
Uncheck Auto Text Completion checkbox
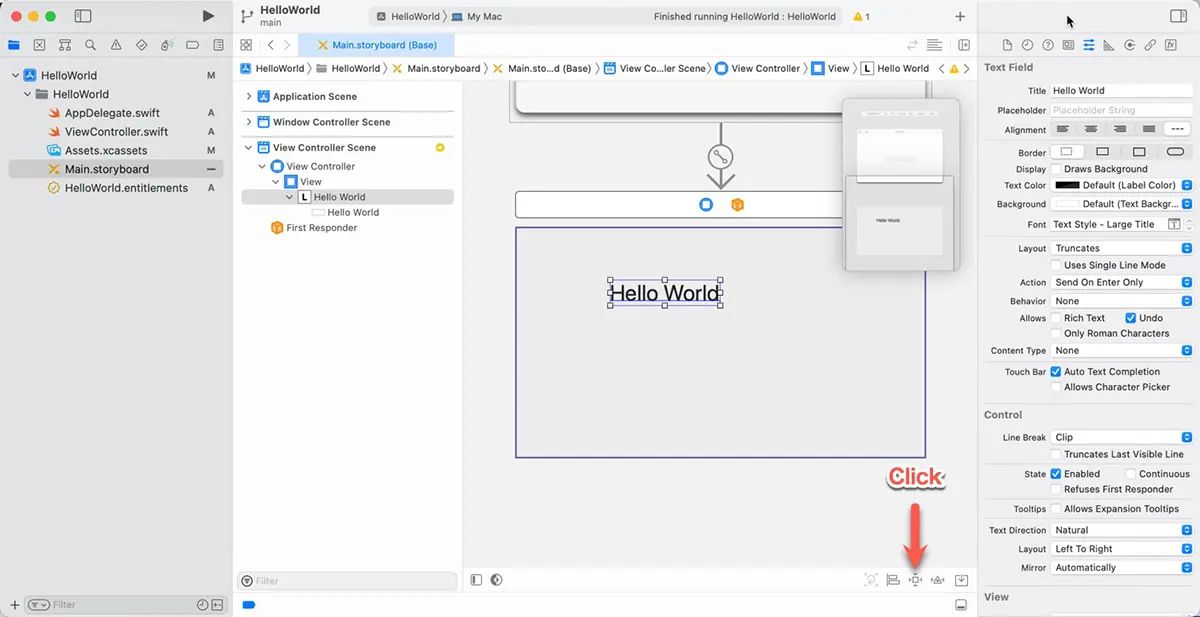(1056, 371)
